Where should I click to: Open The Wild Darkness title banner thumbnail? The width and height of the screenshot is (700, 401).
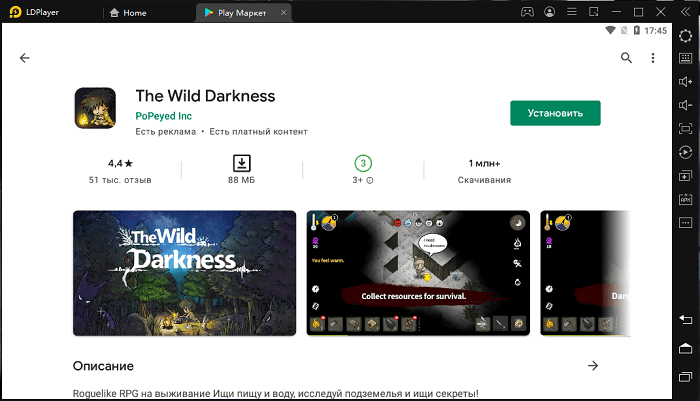click(x=184, y=273)
